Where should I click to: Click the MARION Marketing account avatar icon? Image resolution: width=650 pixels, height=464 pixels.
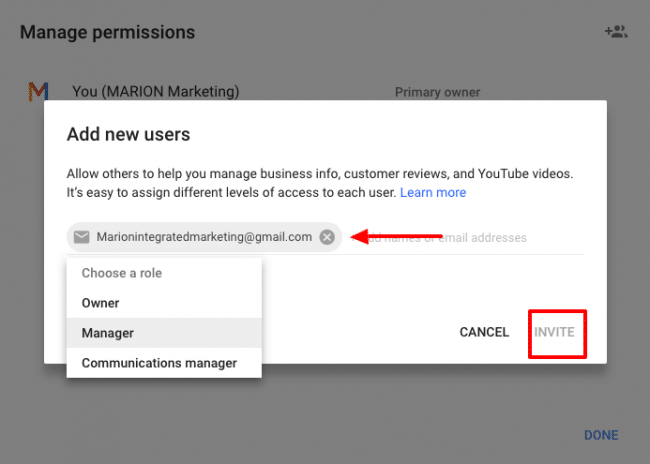pyautogui.click(x=38, y=92)
